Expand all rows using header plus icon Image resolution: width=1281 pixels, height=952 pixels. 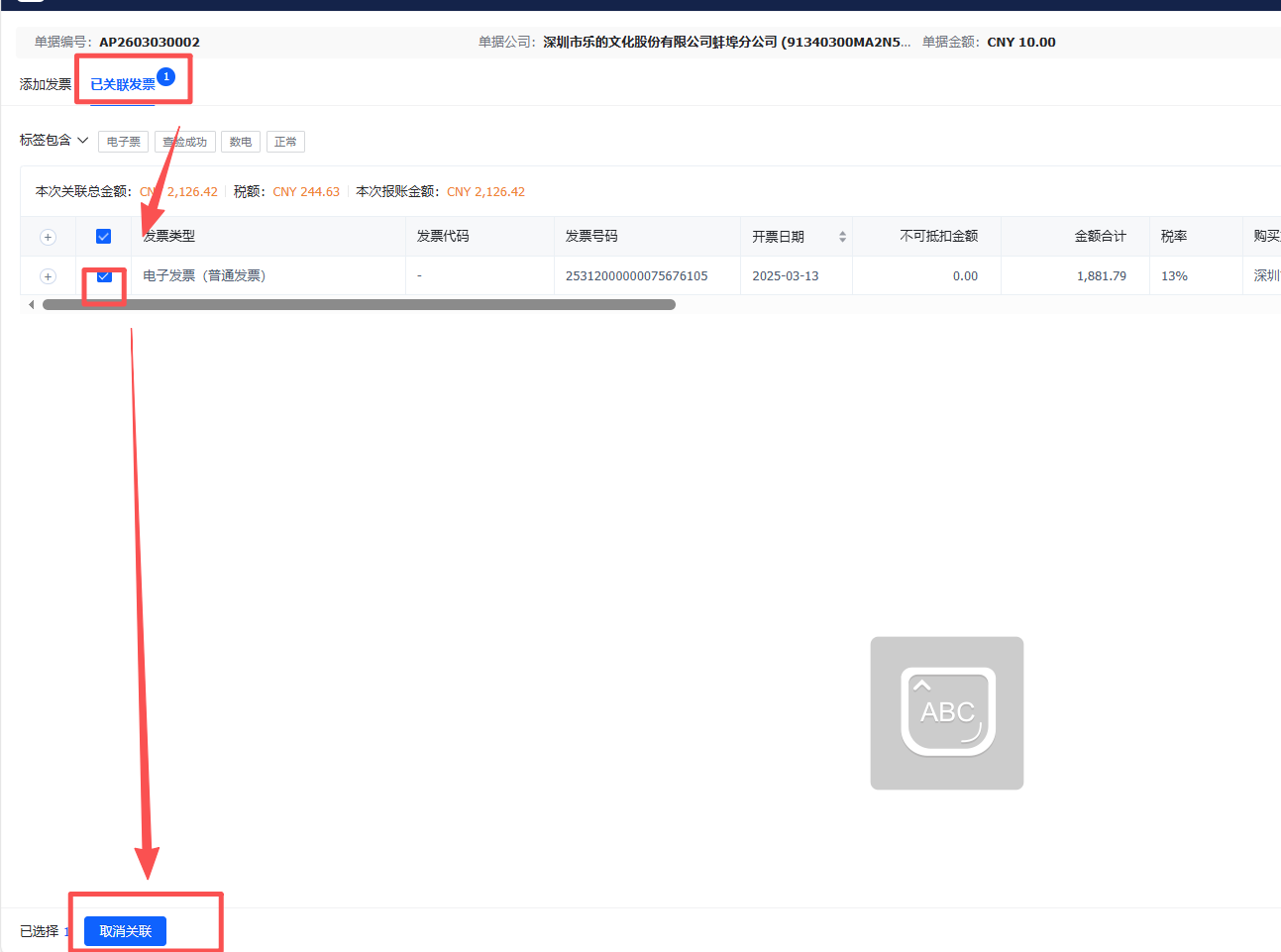[48, 237]
